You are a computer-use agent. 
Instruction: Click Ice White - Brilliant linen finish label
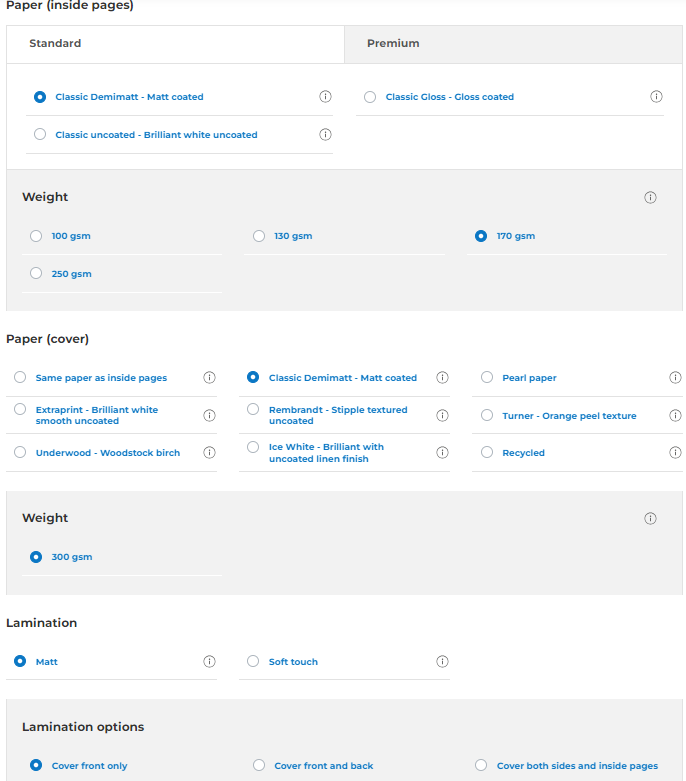coord(326,453)
